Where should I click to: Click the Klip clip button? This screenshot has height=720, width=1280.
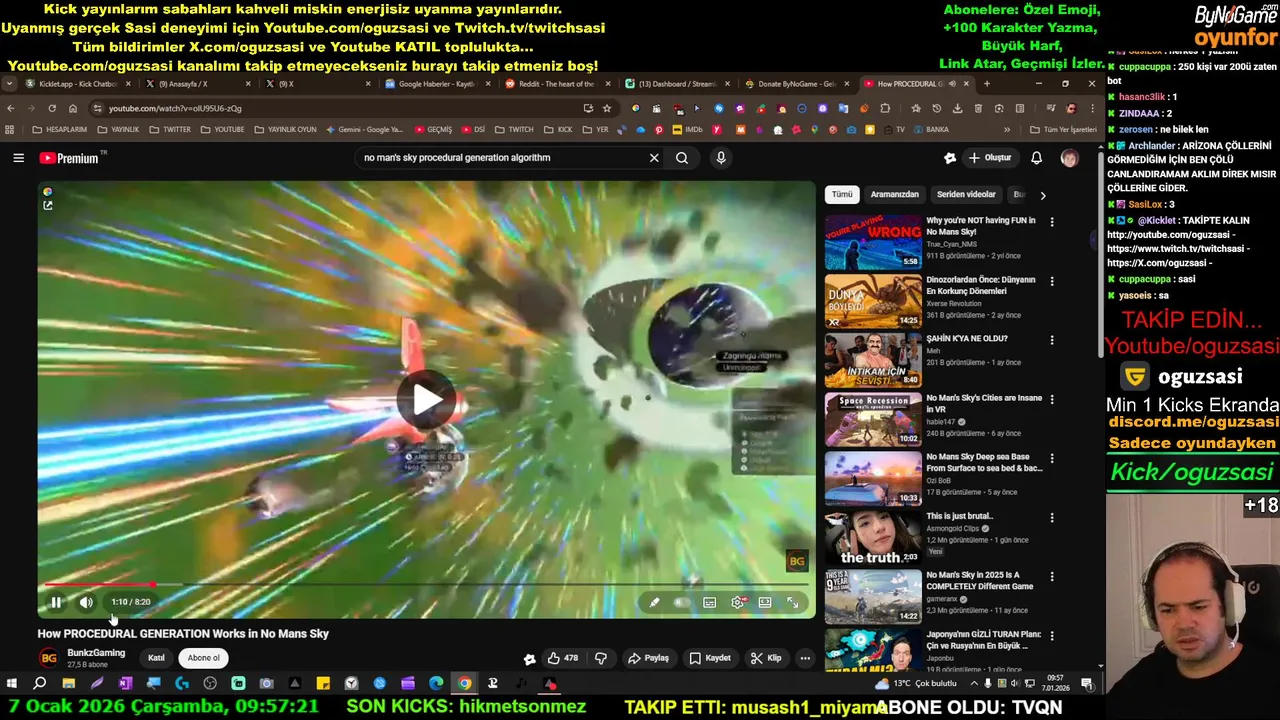coord(766,658)
